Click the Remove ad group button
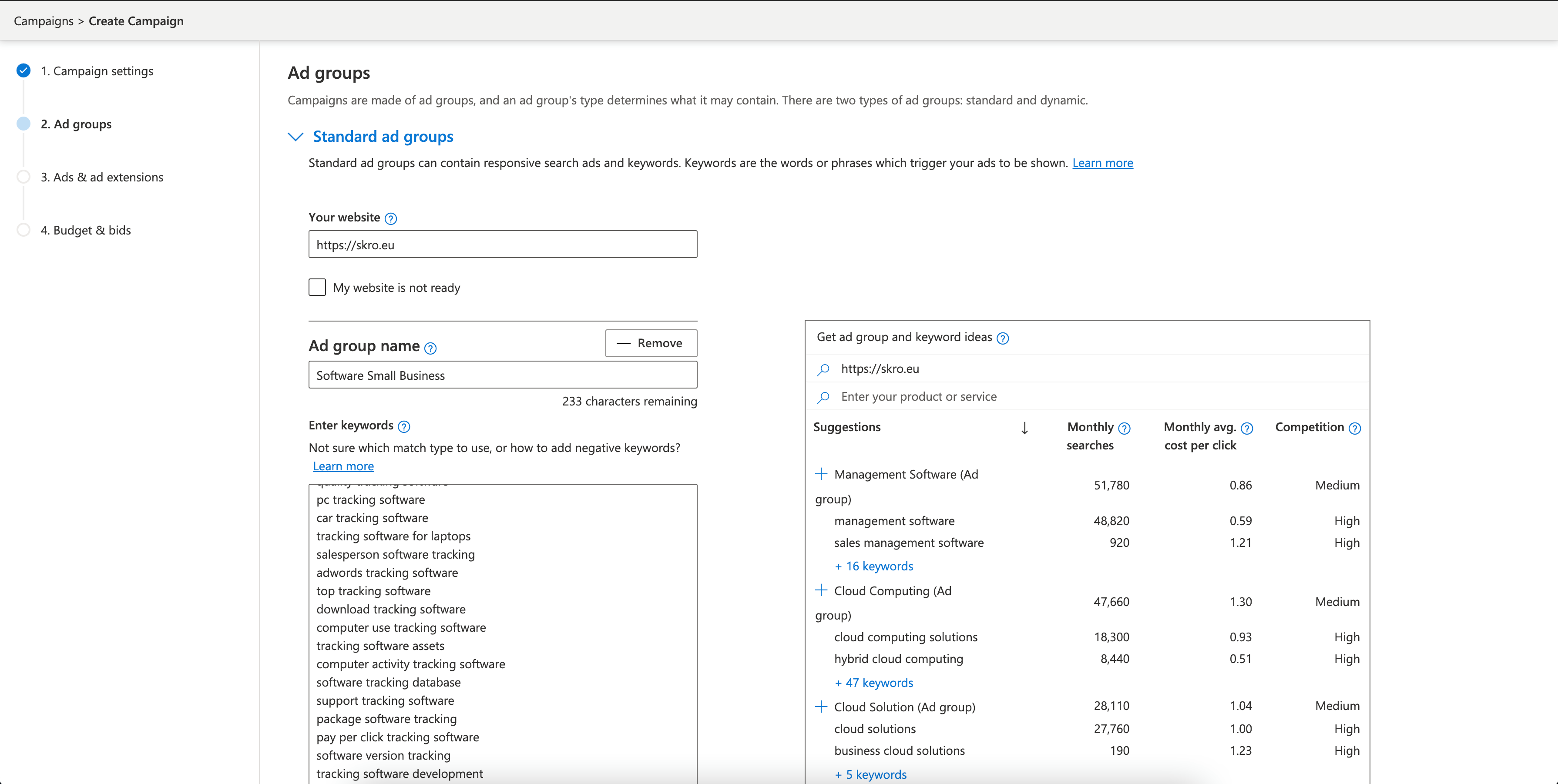 point(651,343)
